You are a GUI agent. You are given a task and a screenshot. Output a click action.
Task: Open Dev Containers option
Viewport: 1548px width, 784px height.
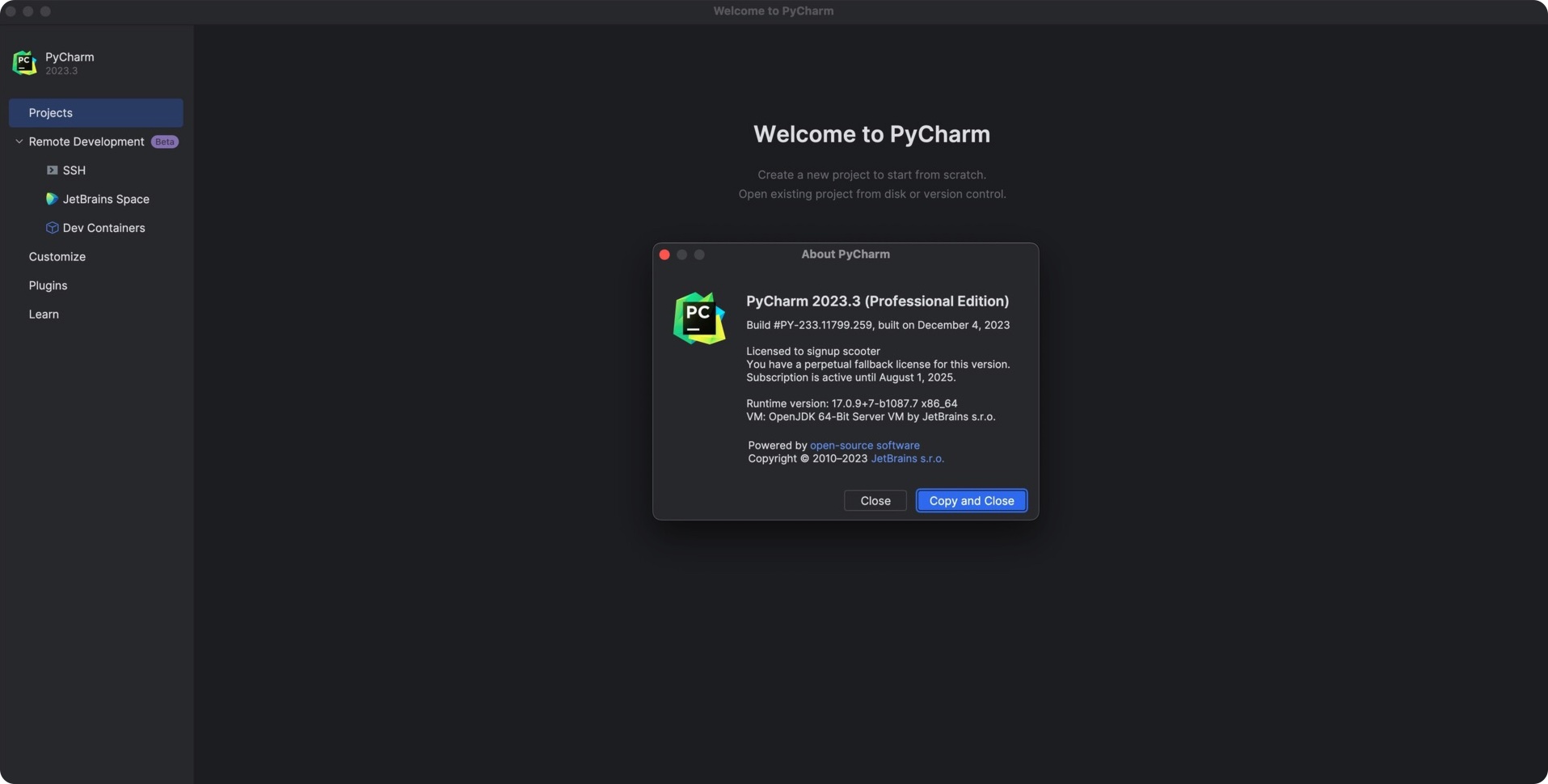[103, 228]
